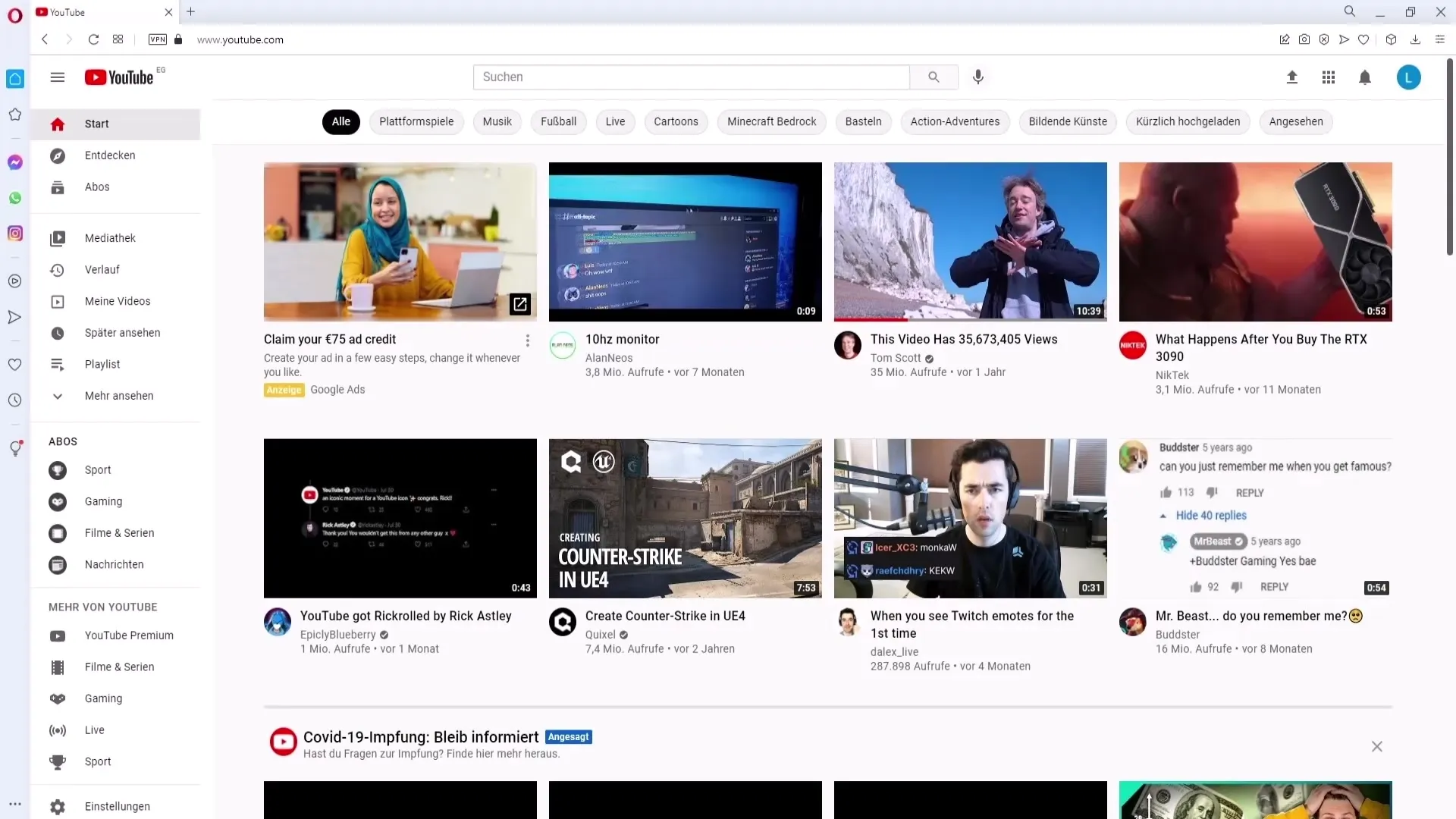This screenshot has height=819, width=1456.
Task: Click the Tom Scott verified checkmark badge
Action: [928, 357]
